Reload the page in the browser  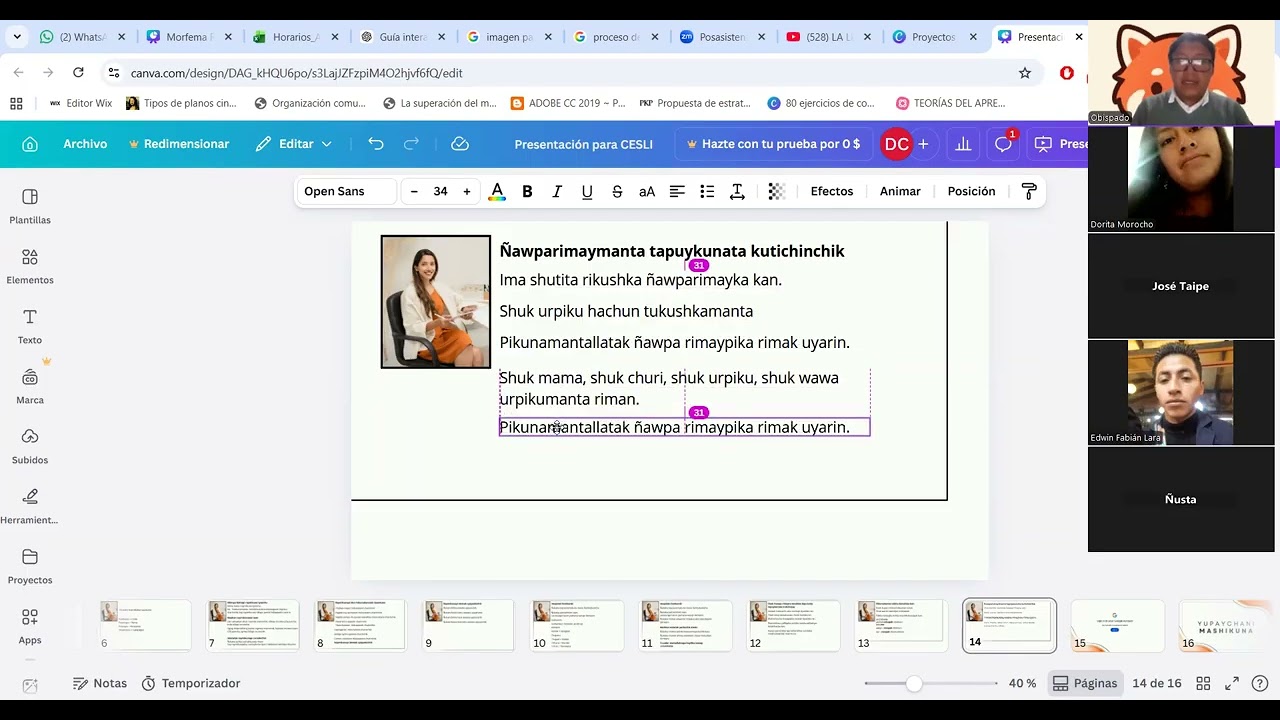(78, 73)
